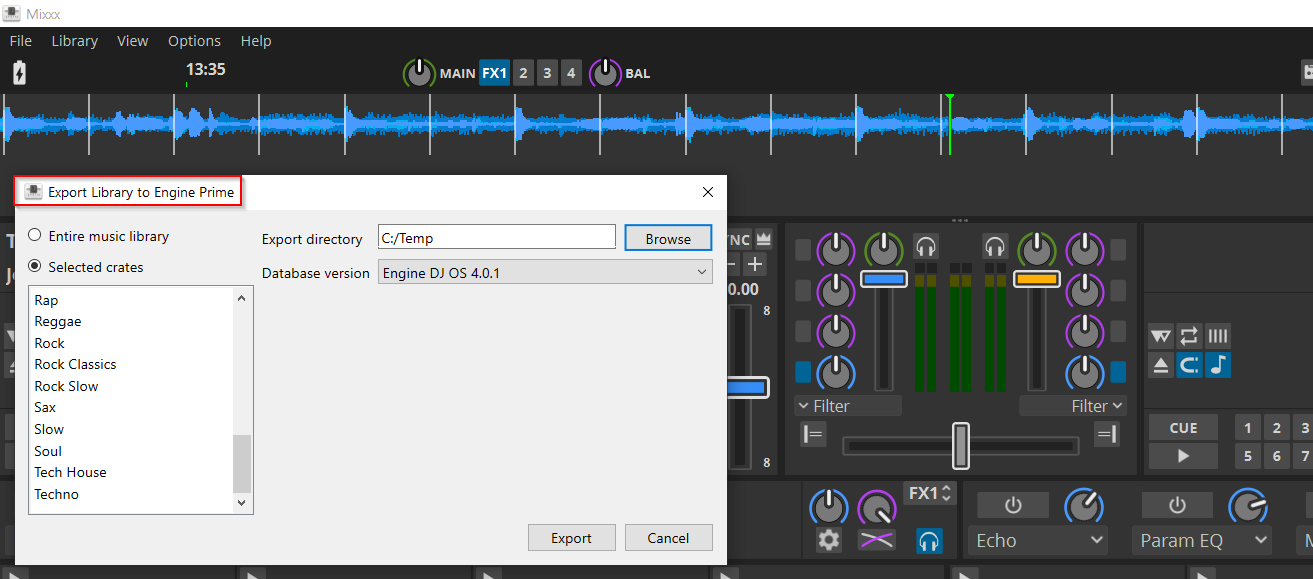Click the Browse button
The width and height of the screenshot is (1313, 579).
coord(668,238)
